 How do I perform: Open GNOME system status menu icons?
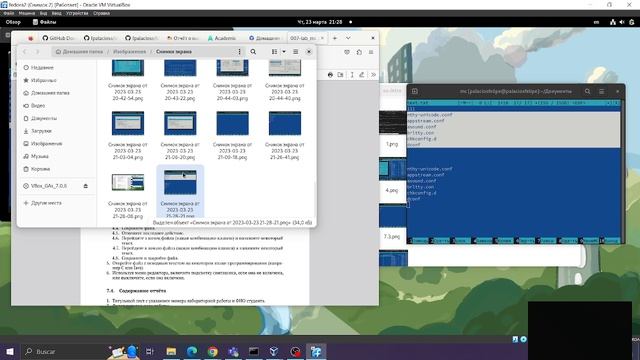(x=622, y=22)
